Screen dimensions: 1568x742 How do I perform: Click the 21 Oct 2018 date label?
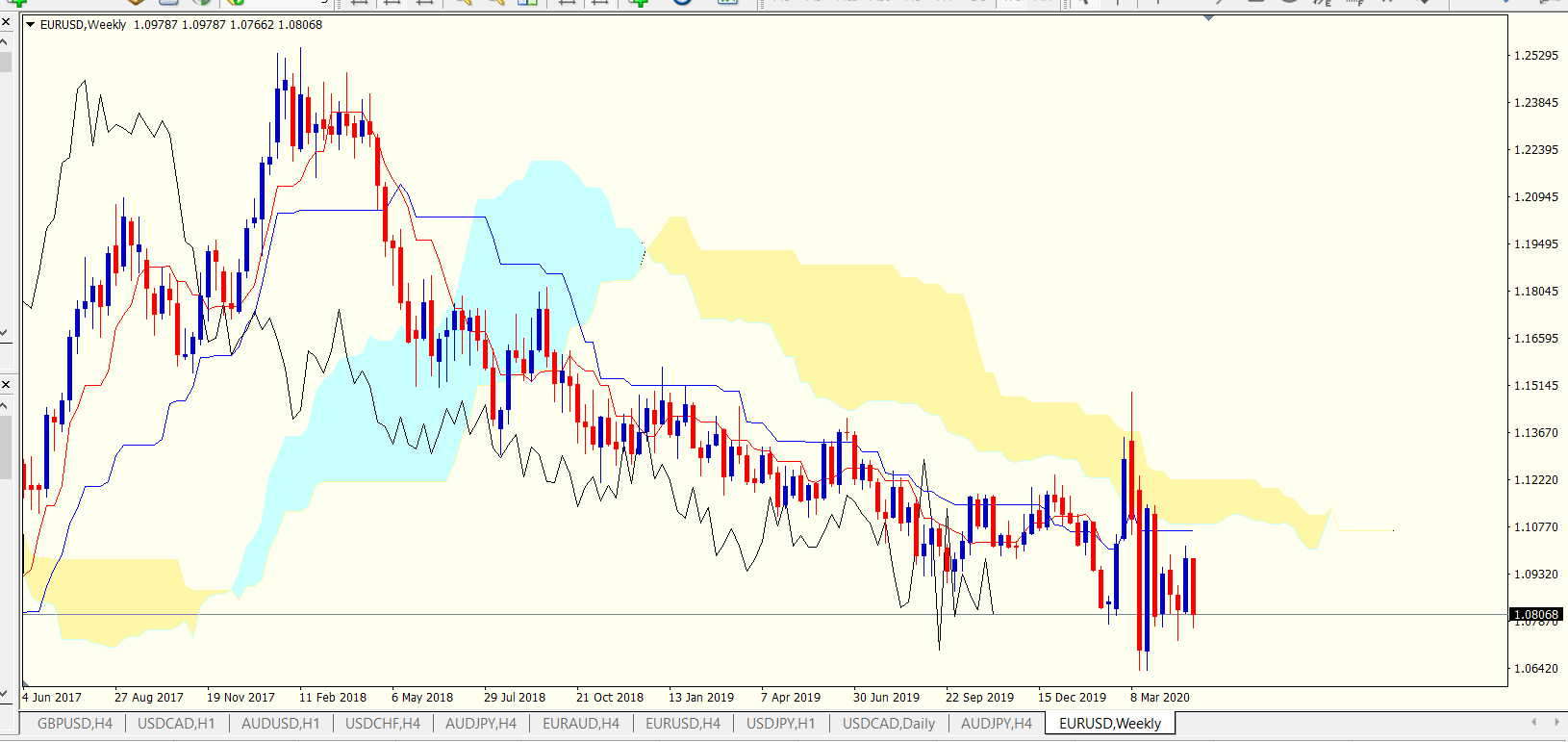(x=610, y=698)
